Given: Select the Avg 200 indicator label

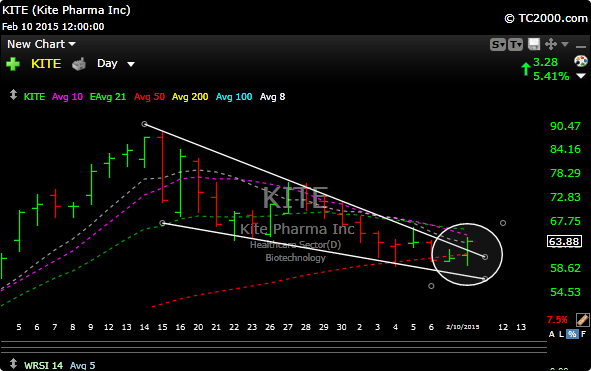Looking at the screenshot, I should tap(190, 97).
